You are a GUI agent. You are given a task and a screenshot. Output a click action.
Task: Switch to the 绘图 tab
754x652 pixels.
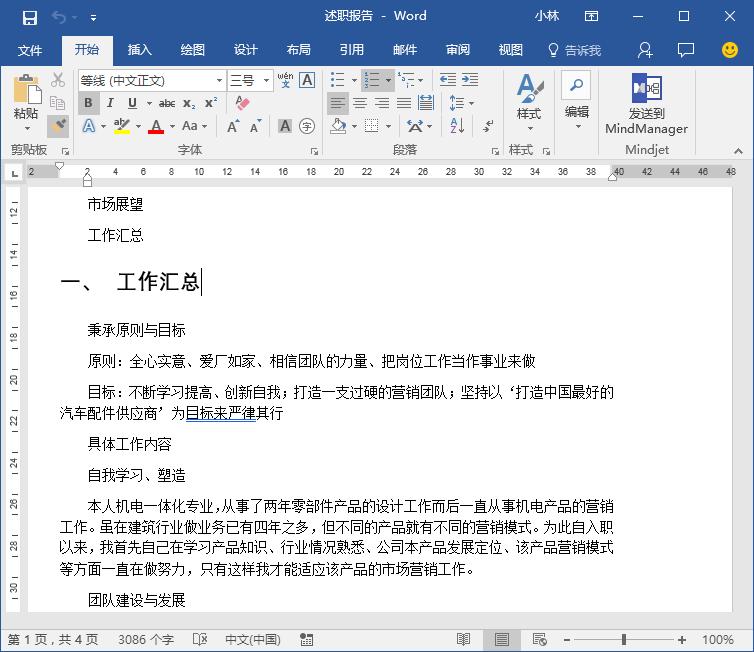point(192,50)
